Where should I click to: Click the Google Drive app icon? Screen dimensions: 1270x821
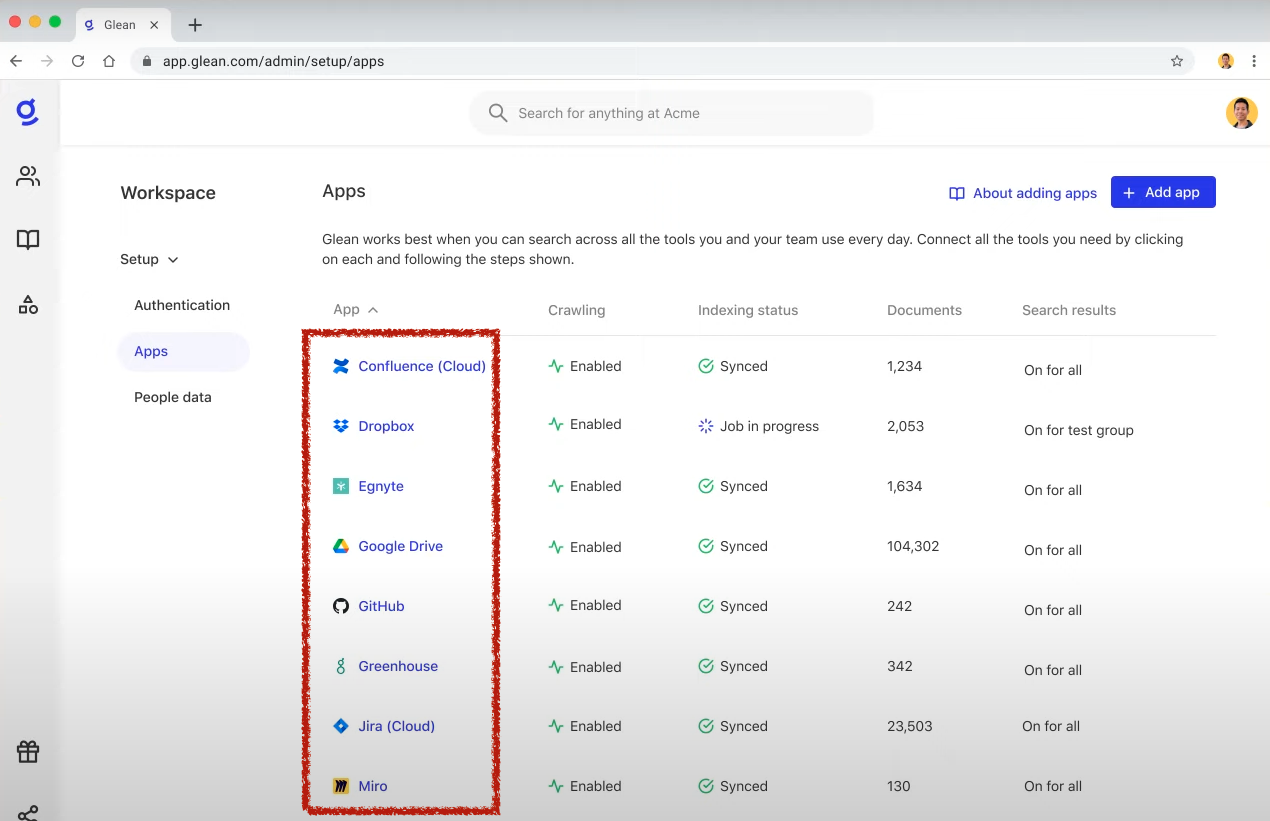click(341, 546)
